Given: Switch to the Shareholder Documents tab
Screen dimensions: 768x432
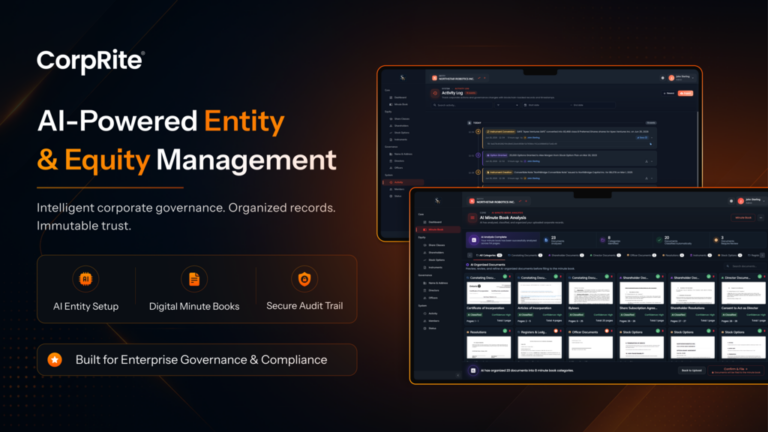Looking at the screenshot, I should (x=566, y=255).
